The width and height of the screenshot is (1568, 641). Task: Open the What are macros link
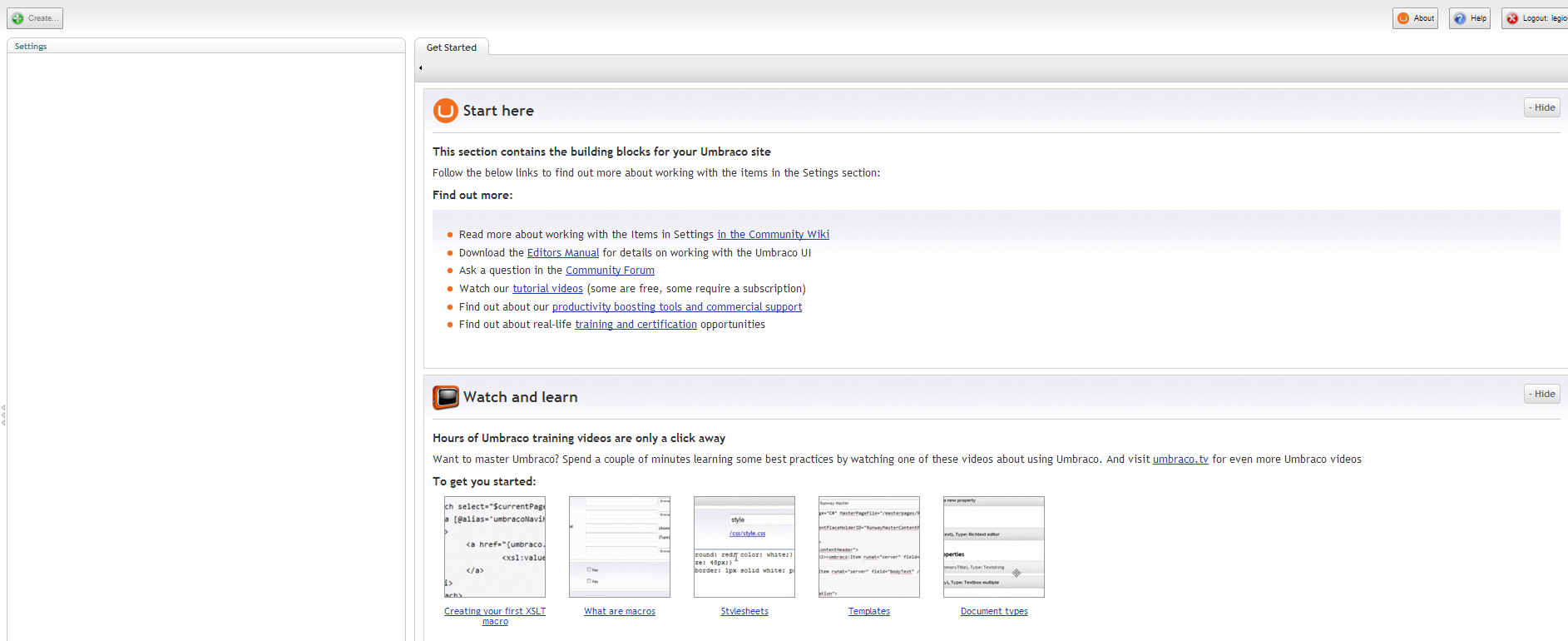pyautogui.click(x=620, y=611)
